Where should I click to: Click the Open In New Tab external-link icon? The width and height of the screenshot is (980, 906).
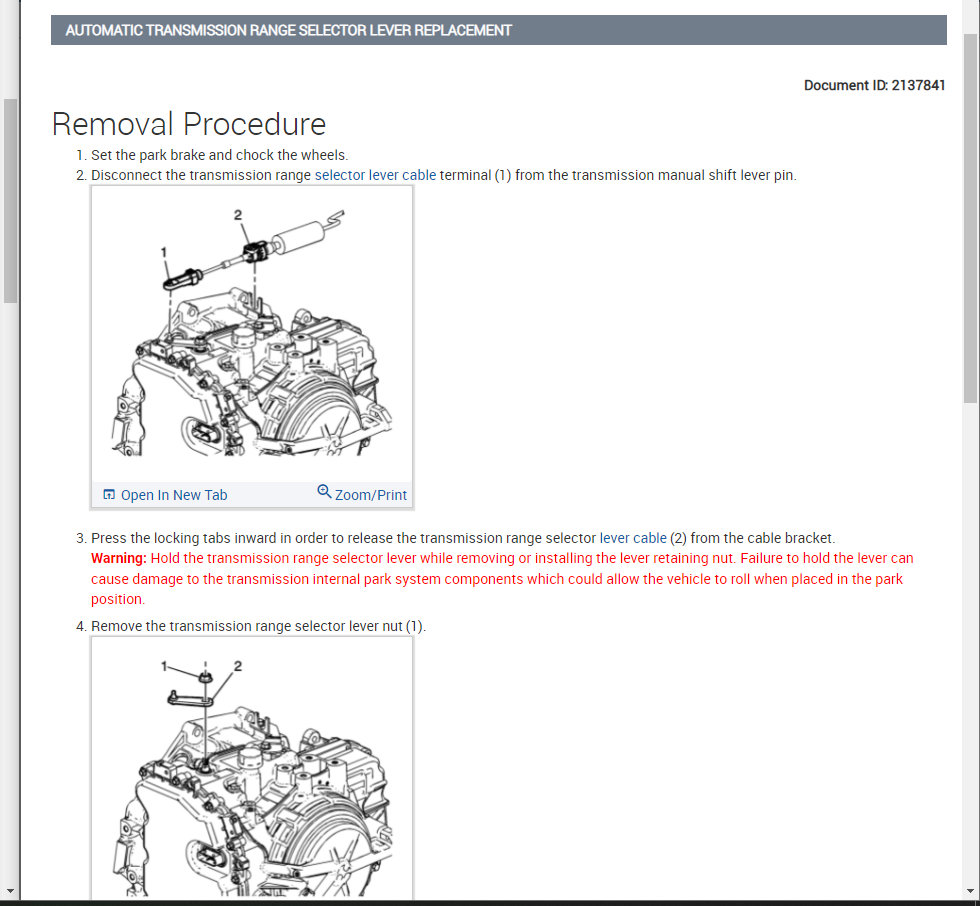[108, 494]
